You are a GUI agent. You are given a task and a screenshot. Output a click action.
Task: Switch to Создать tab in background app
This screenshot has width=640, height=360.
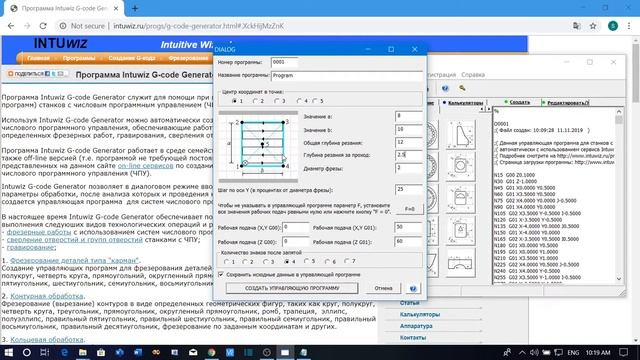[518, 102]
